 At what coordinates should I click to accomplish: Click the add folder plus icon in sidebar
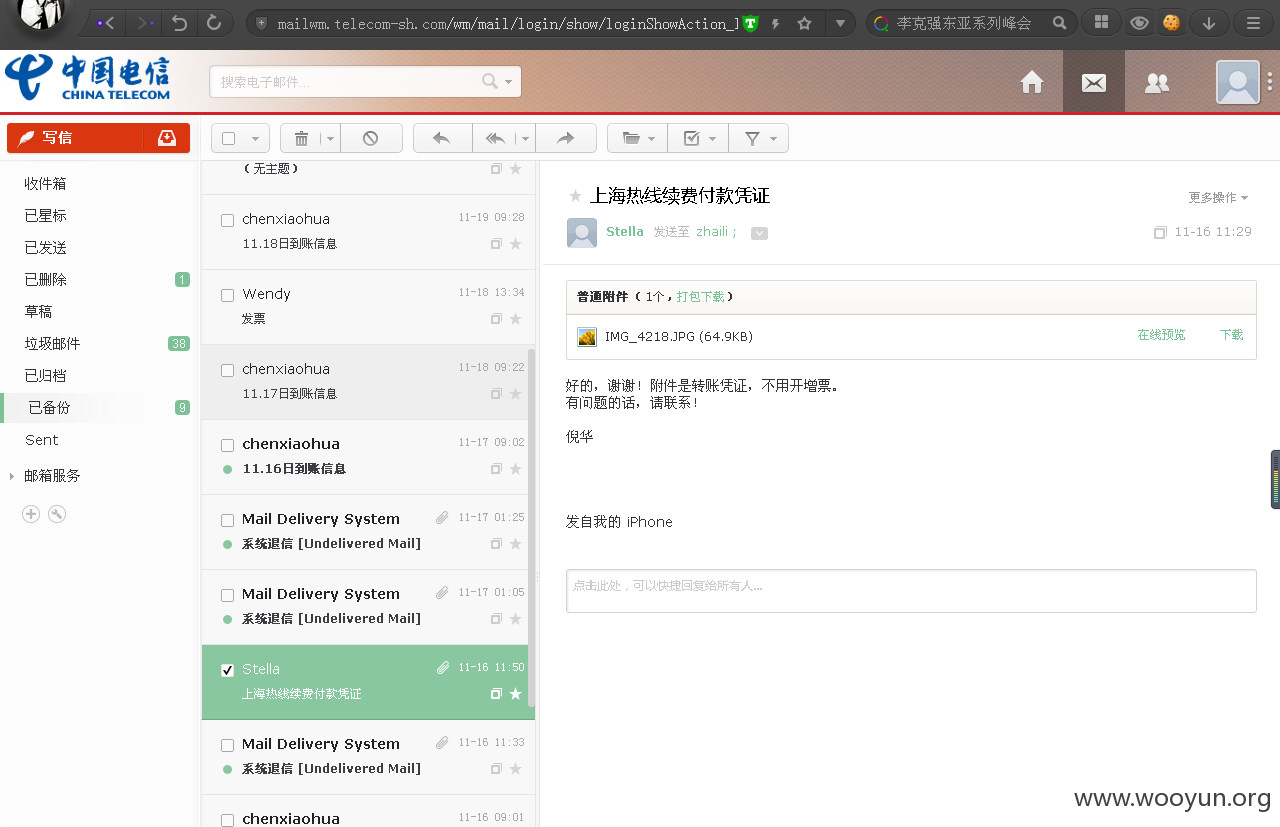(31, 514)
